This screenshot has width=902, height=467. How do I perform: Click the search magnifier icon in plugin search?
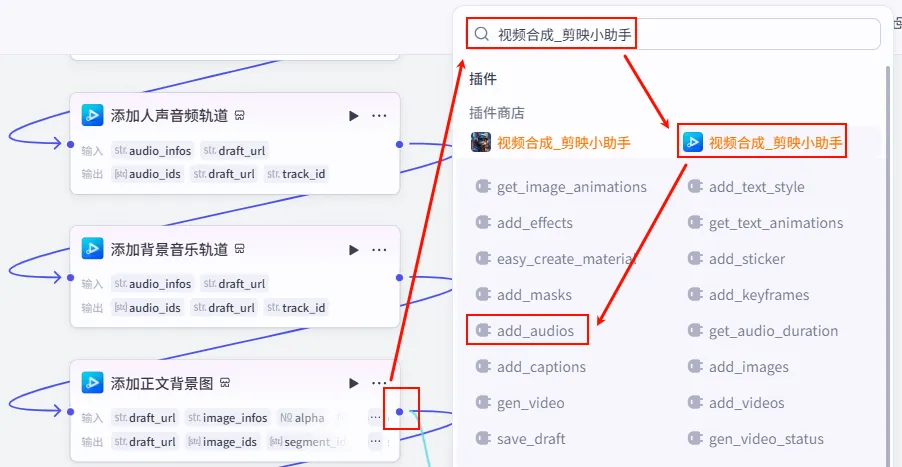[x=481, y=35]
